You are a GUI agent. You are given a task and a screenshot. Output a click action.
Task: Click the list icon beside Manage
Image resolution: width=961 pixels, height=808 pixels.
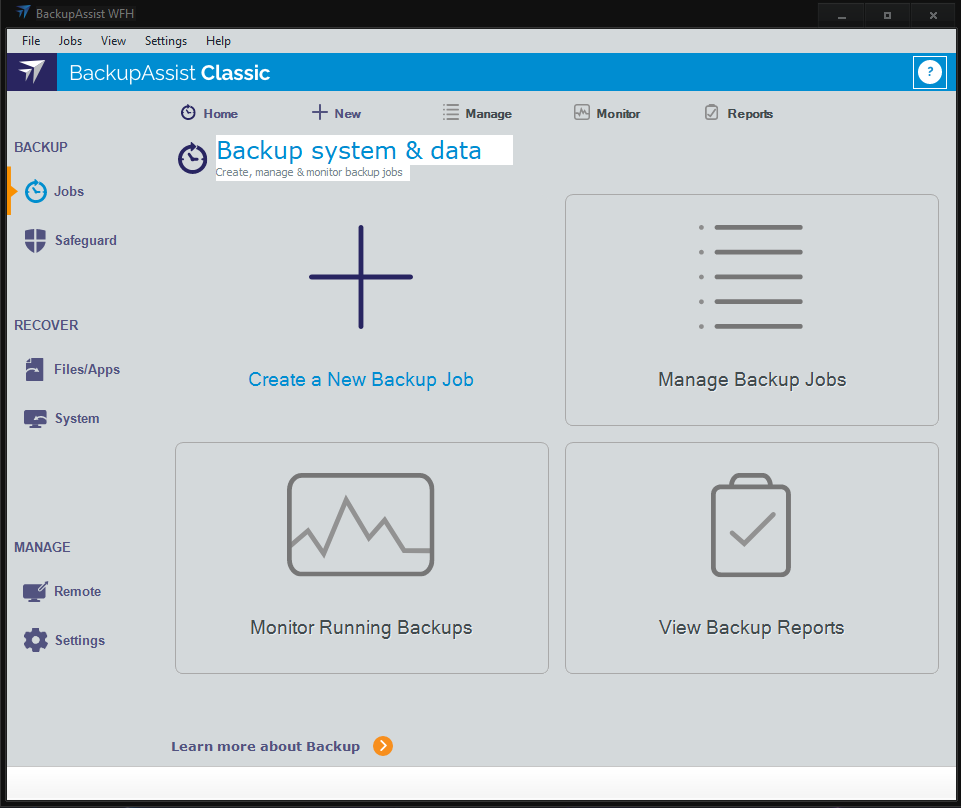[450, 112]
